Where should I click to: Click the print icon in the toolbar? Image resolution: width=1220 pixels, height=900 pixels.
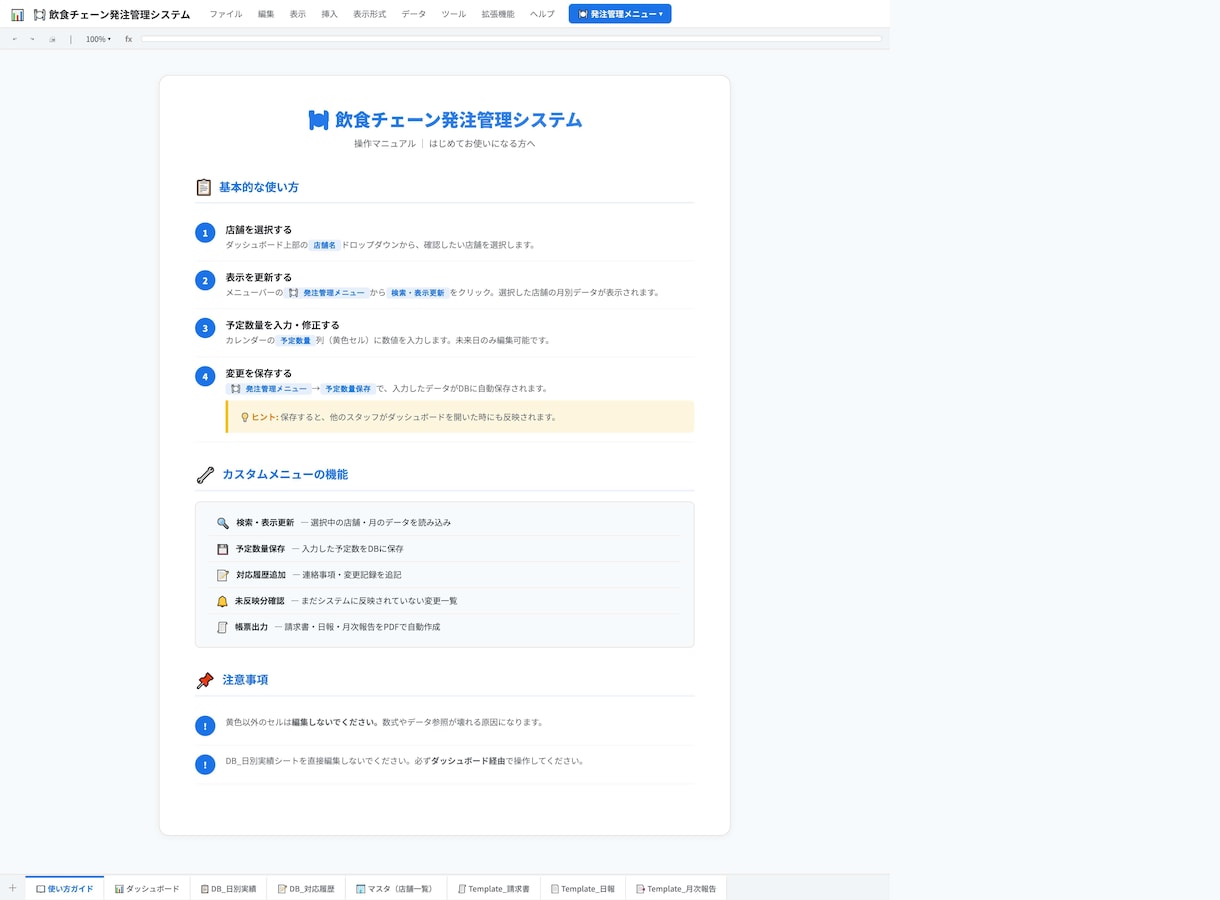point(52,39)
